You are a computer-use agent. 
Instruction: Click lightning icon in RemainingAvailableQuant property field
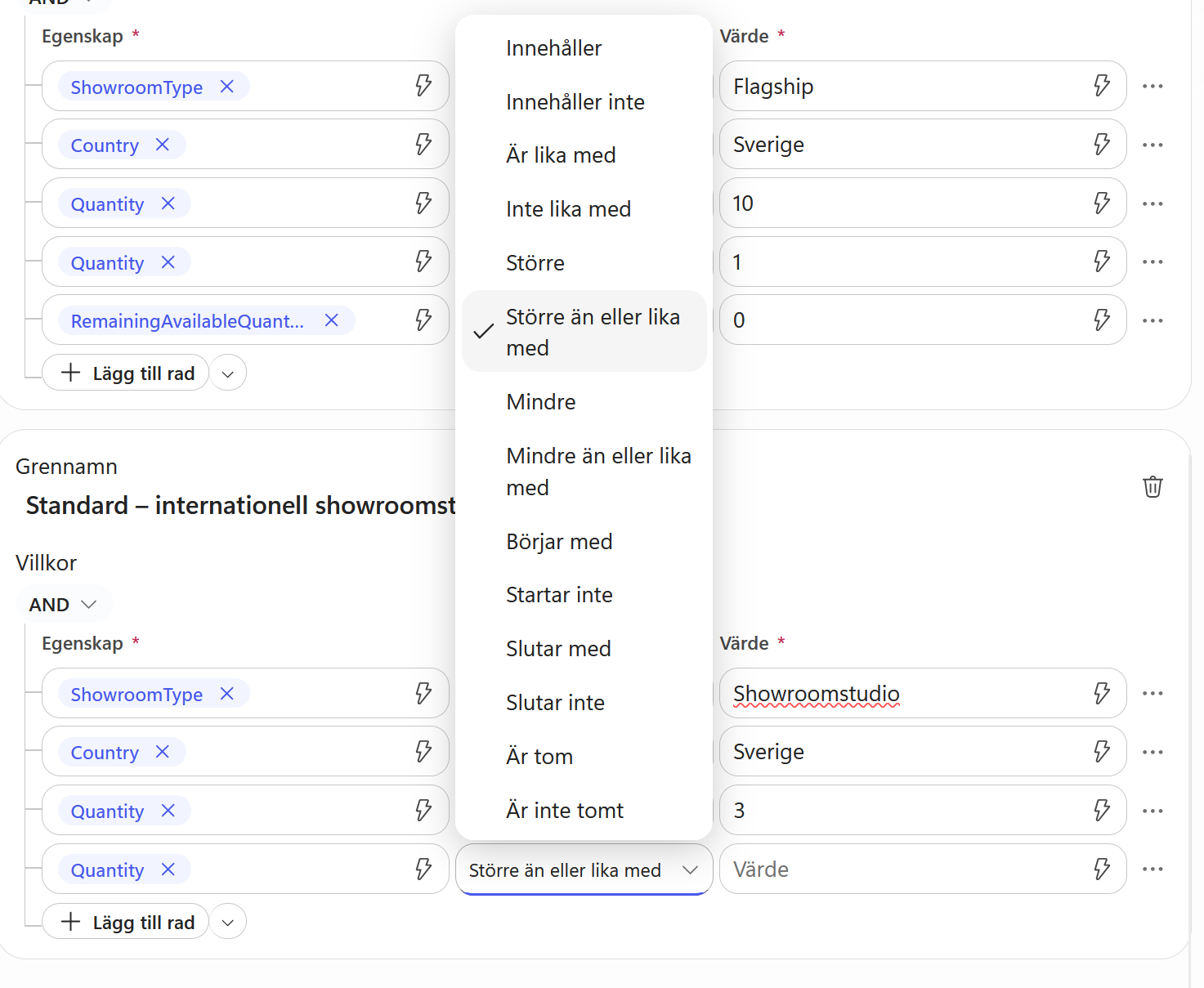click(423, 320)
